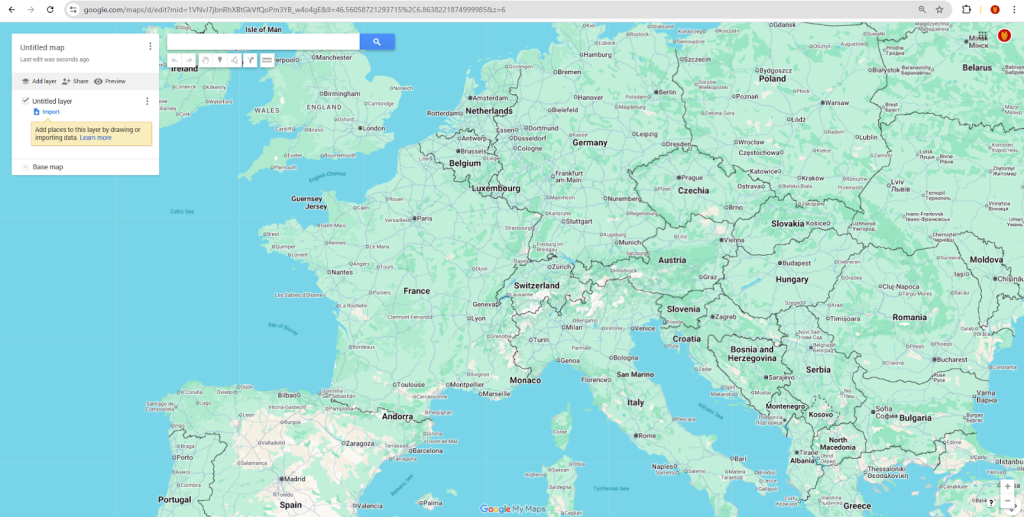Click Preview in the map panel
The height and width of the screenshot is (517, 1024).
[110, 81]
